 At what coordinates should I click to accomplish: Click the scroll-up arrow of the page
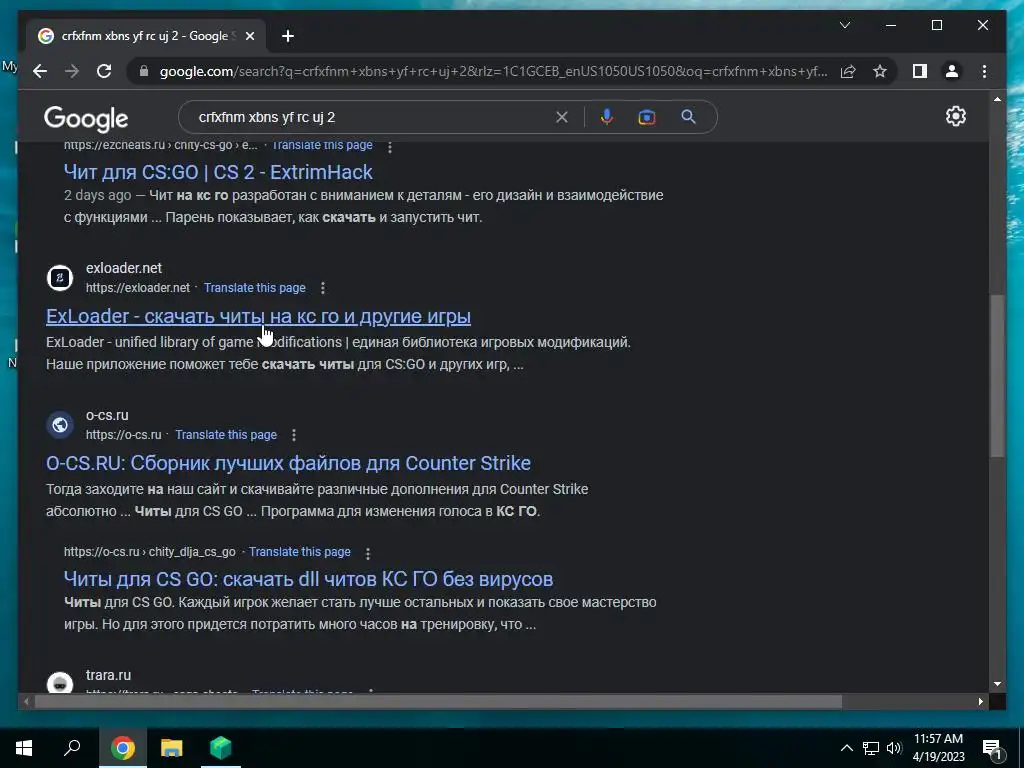point(997,100)
